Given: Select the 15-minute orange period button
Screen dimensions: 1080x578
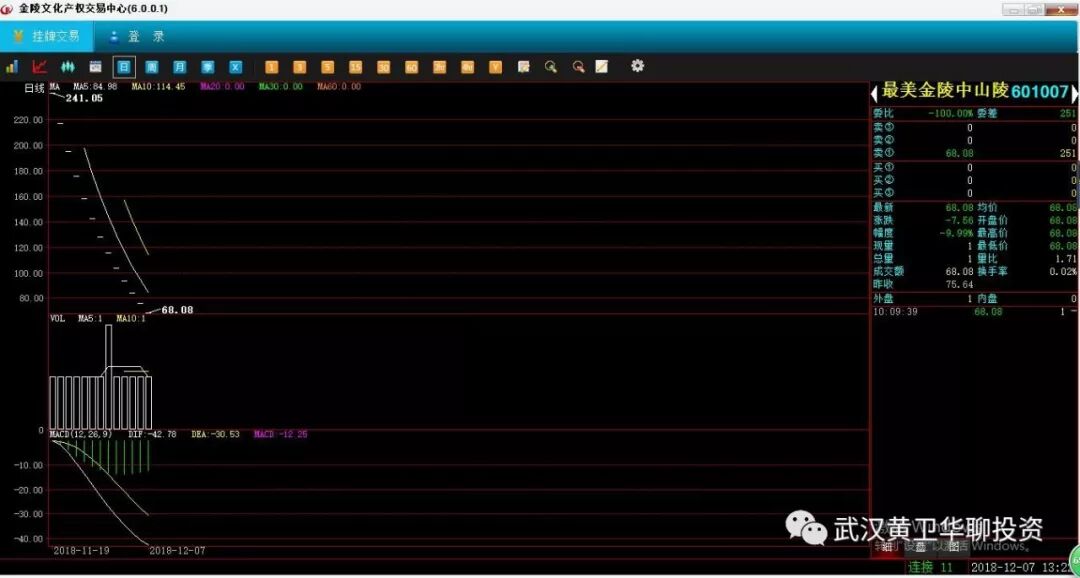Looking at the screenshot, I should click(x=355, y=67).
